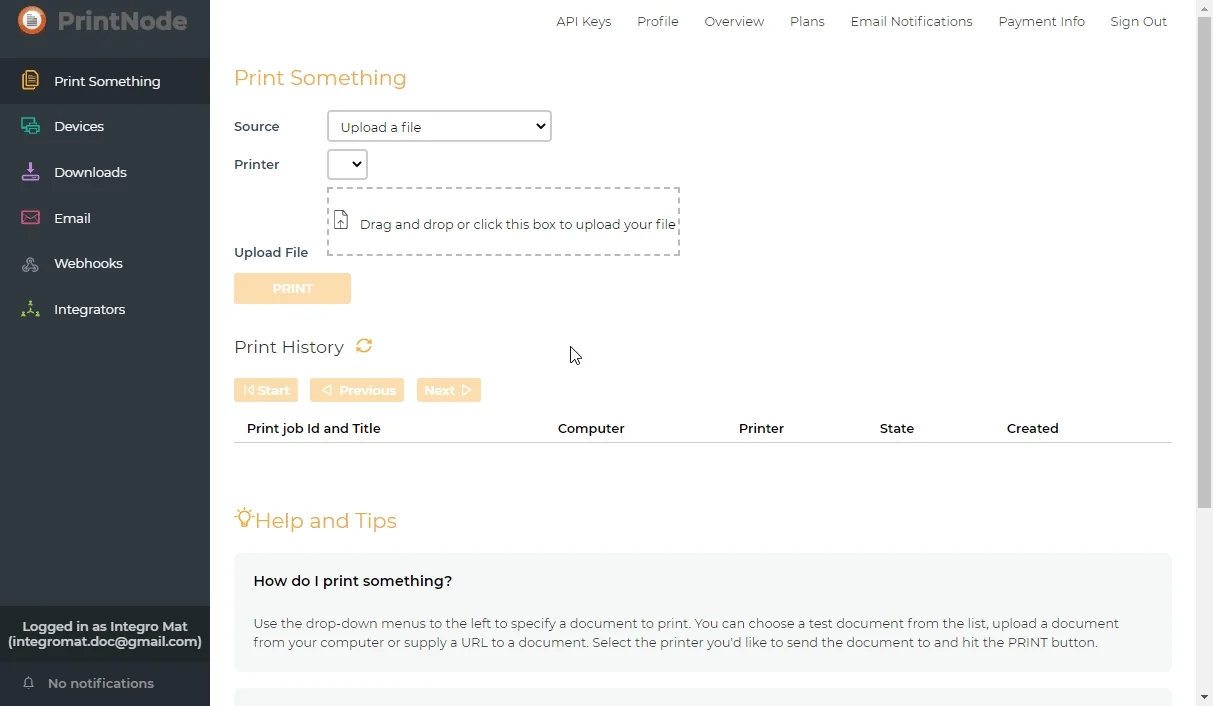Click the Downloads icon in sidebar

pos(31,172)
